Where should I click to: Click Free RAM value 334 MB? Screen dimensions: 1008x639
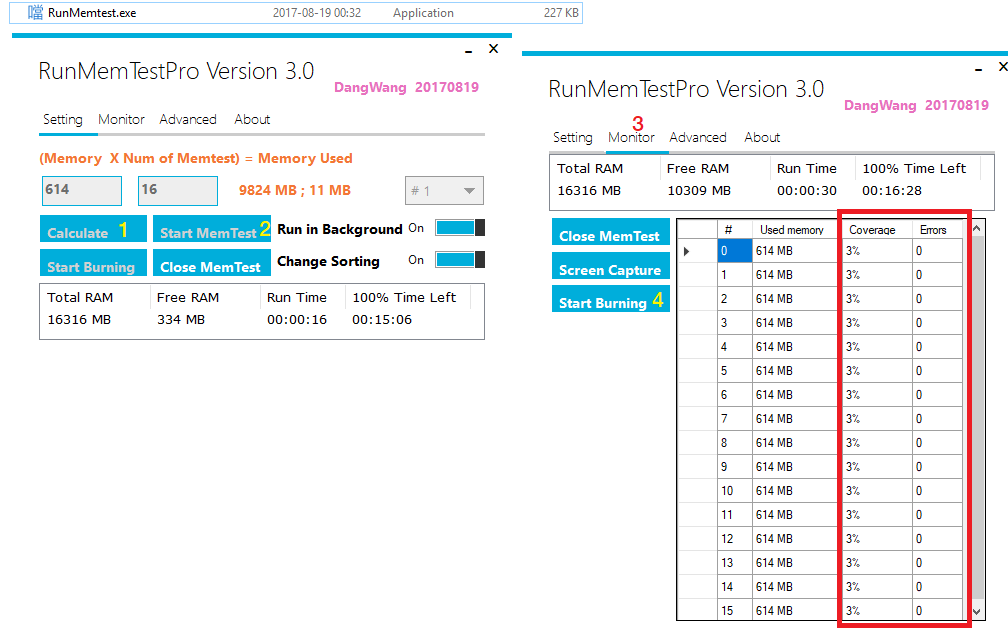click(x=181, y=320)
